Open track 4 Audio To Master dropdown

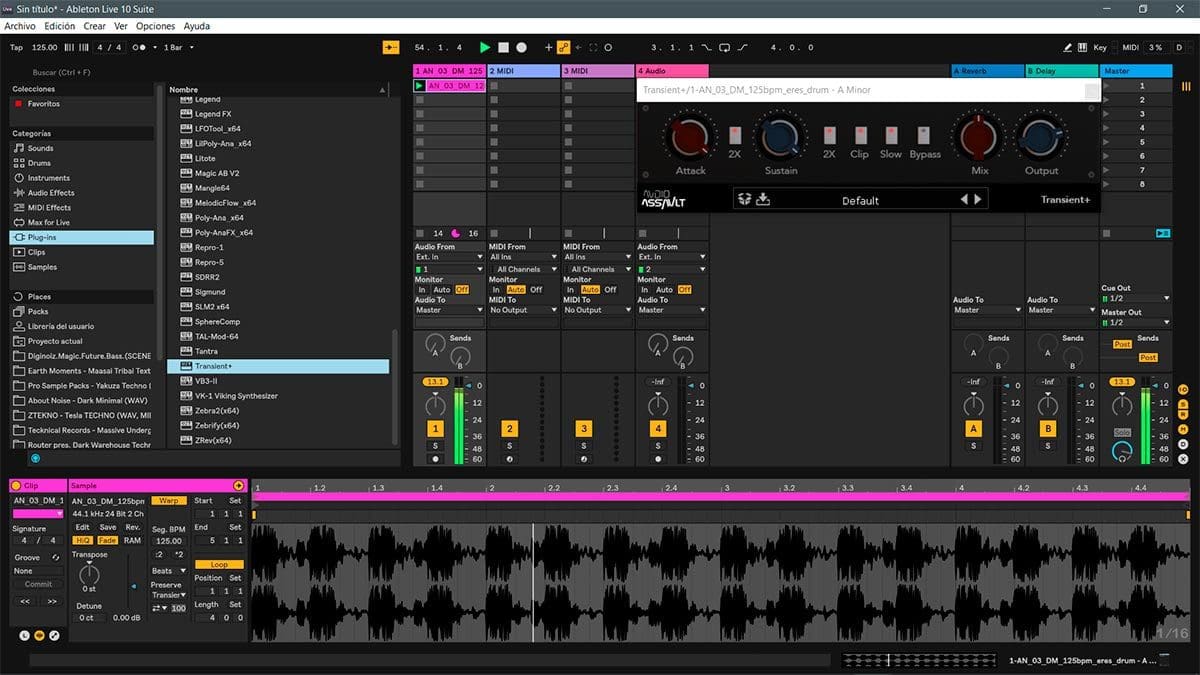pyautogui.click(x=672, y=310)
